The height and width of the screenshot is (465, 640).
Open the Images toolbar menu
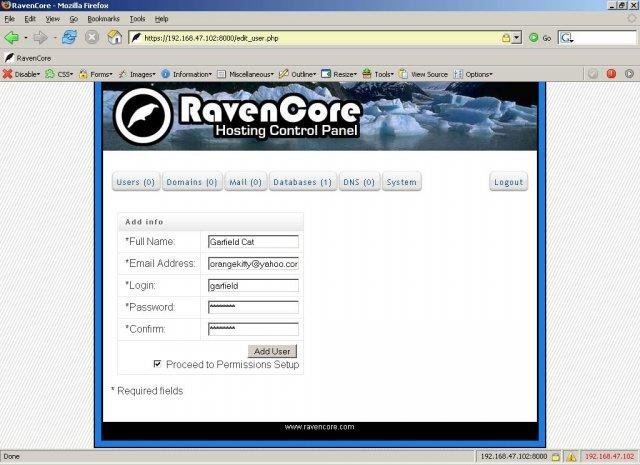click(137, 74)
